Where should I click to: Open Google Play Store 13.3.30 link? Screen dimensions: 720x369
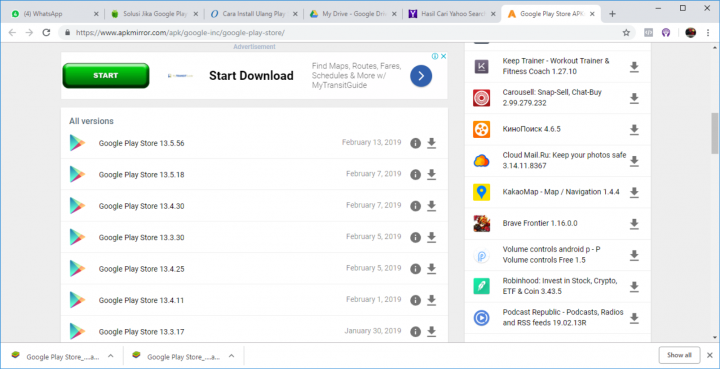(141, 237)
